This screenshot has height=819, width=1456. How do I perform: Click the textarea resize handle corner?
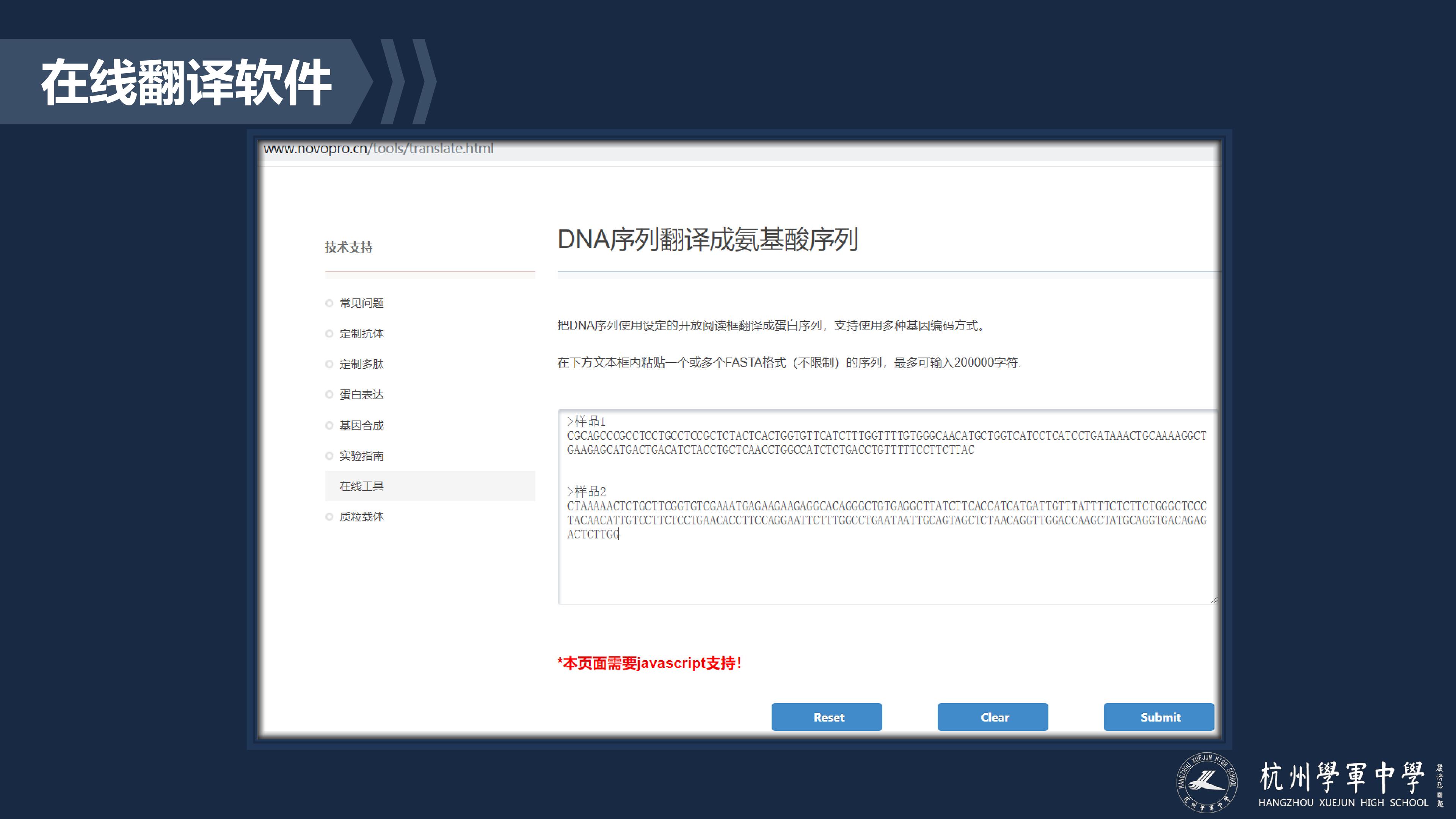1213,600
